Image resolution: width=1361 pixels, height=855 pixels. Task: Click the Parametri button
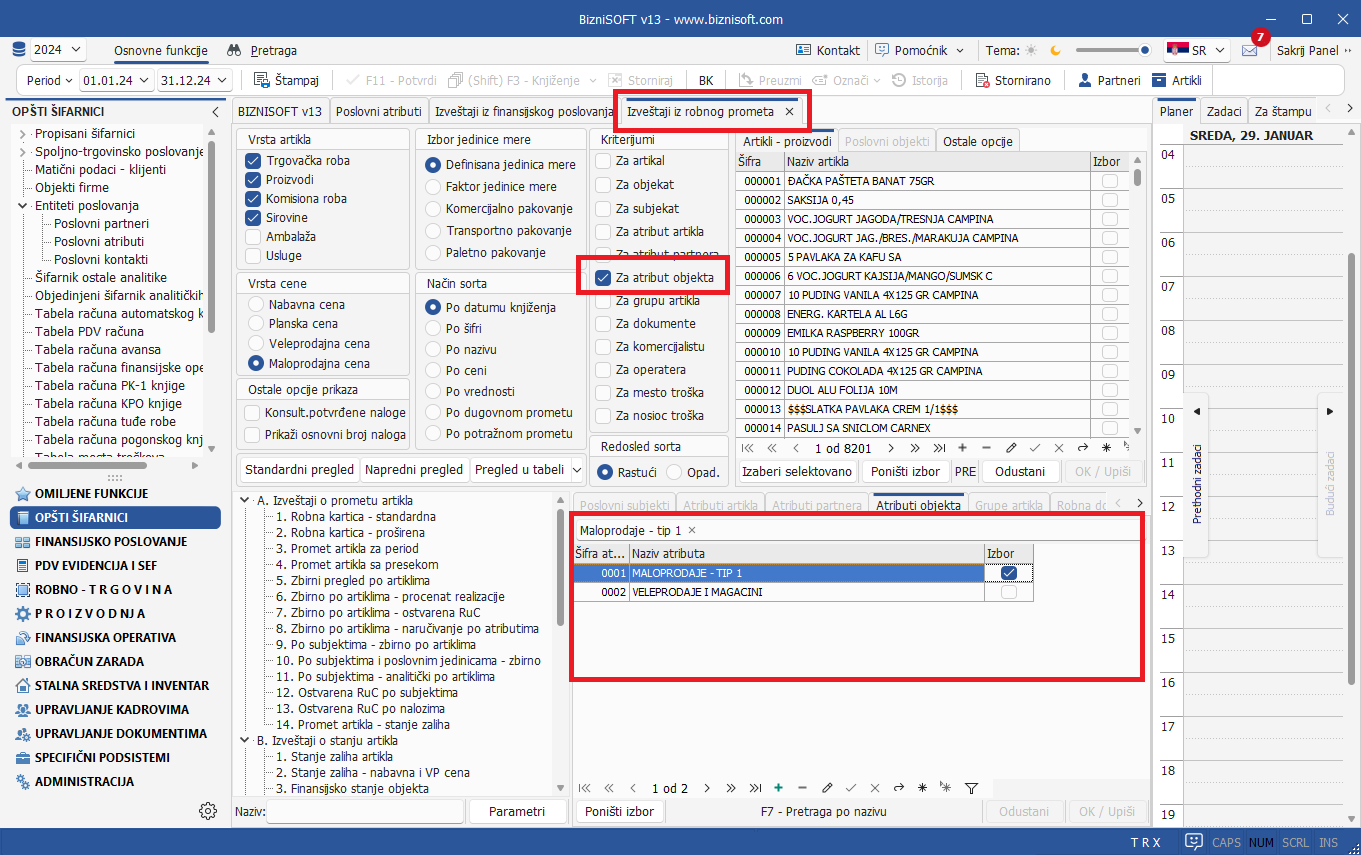(x=516, y=812)
